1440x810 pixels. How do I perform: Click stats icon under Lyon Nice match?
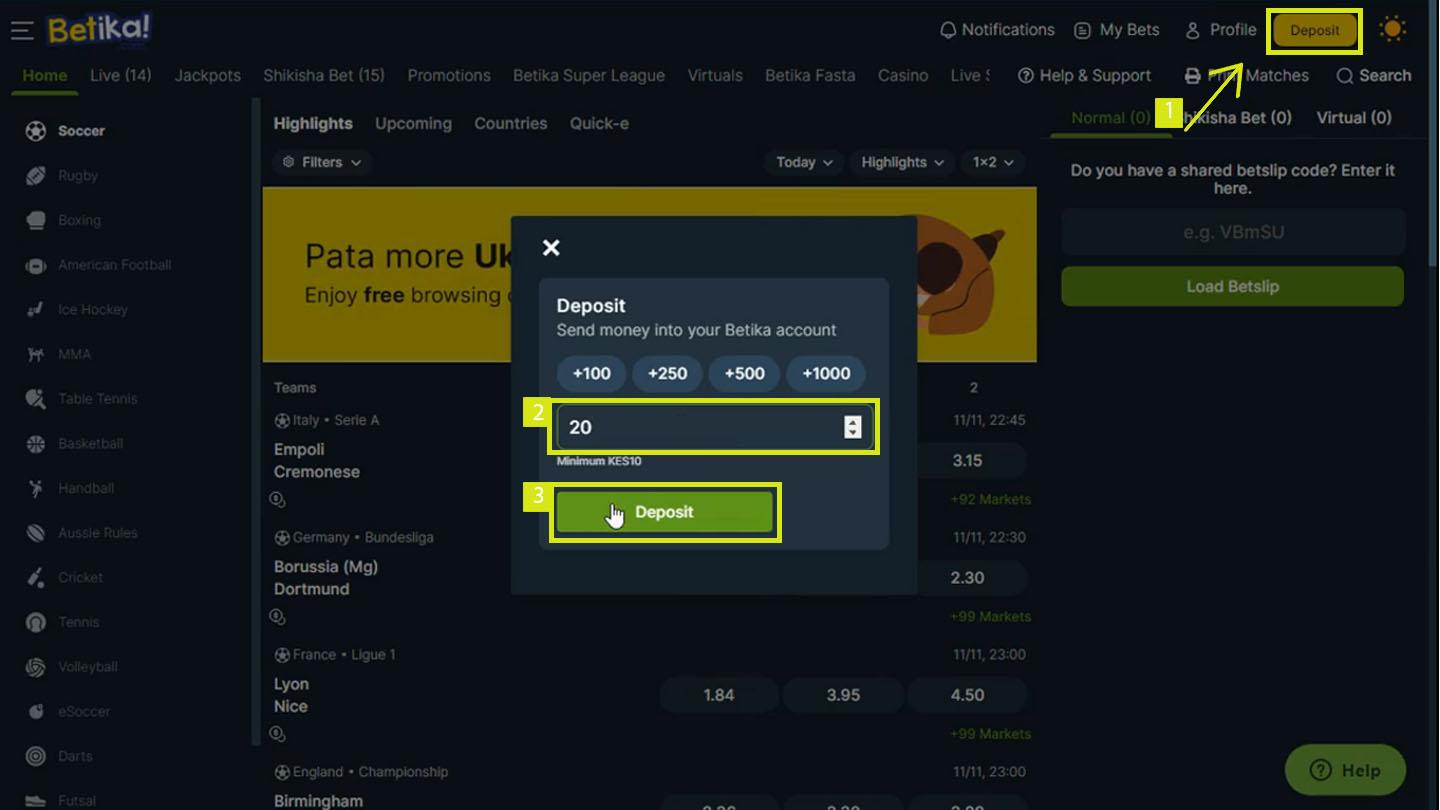pyautogui.click(x=278, y=734)
